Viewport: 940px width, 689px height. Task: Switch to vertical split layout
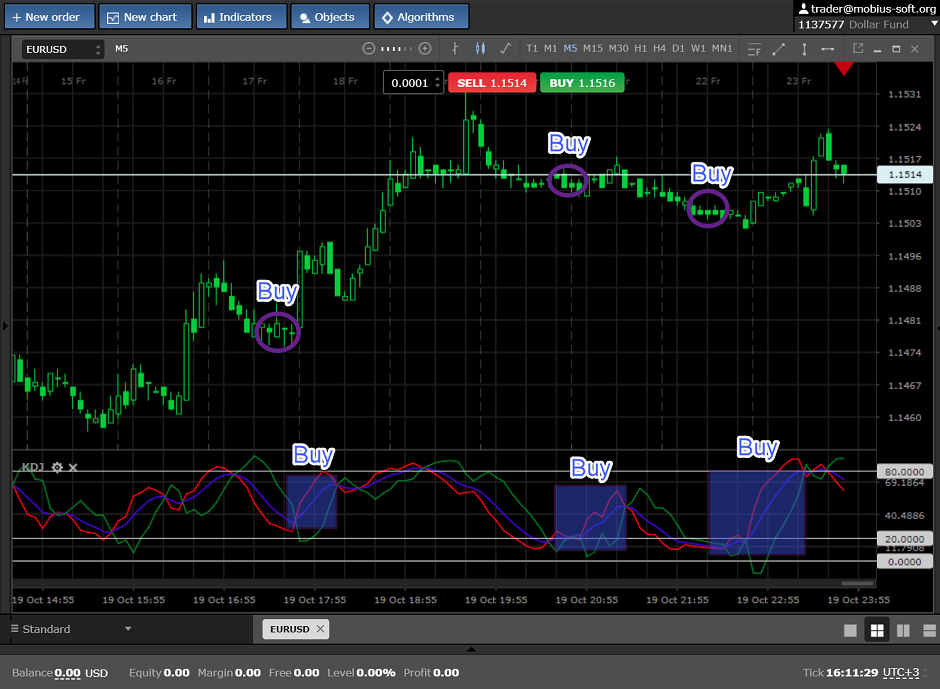[x=903, y=630]
